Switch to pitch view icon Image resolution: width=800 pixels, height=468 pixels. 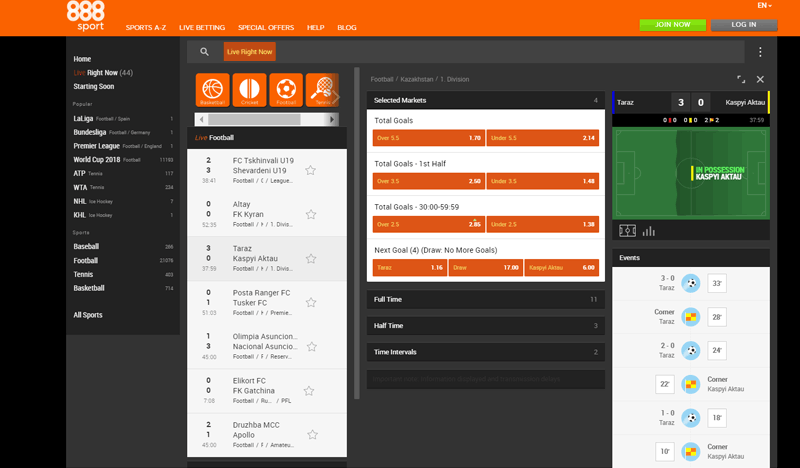pos(627,231)
